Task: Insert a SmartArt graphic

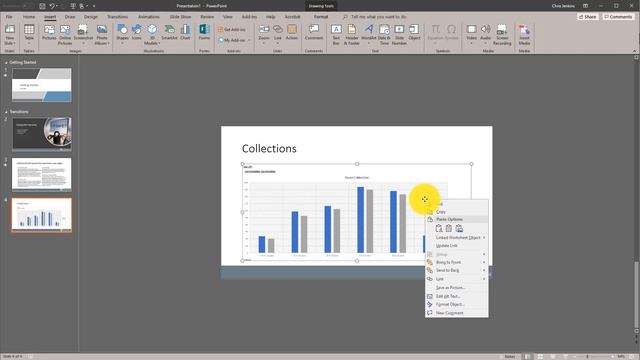Action: click(169, 33)
